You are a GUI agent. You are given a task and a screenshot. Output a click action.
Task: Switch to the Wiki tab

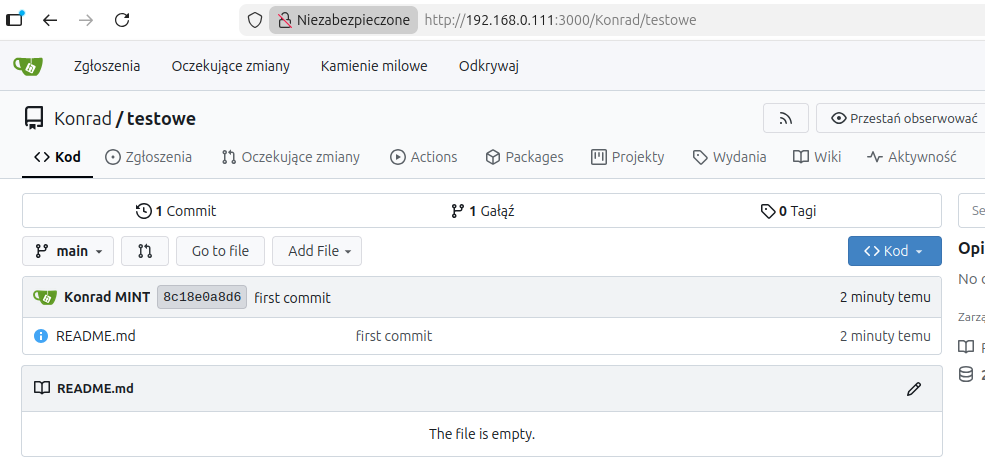click(817, 157)
